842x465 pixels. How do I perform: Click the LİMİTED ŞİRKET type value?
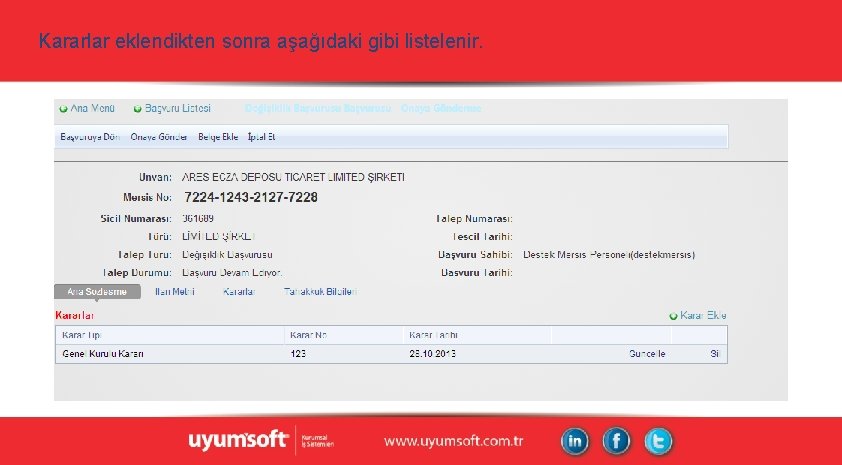click(x=218, y=237)
